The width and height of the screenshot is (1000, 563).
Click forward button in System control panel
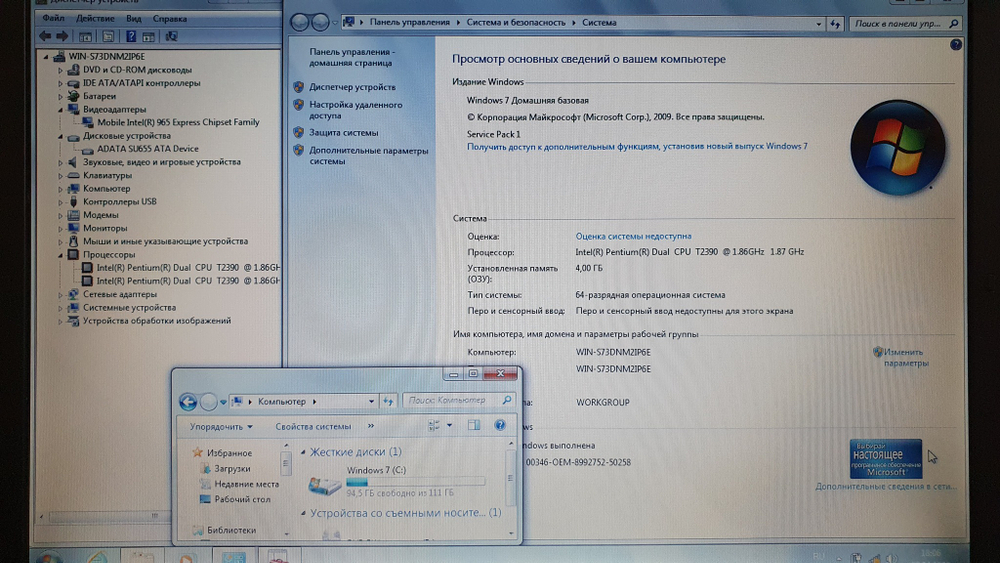[320, 22]
